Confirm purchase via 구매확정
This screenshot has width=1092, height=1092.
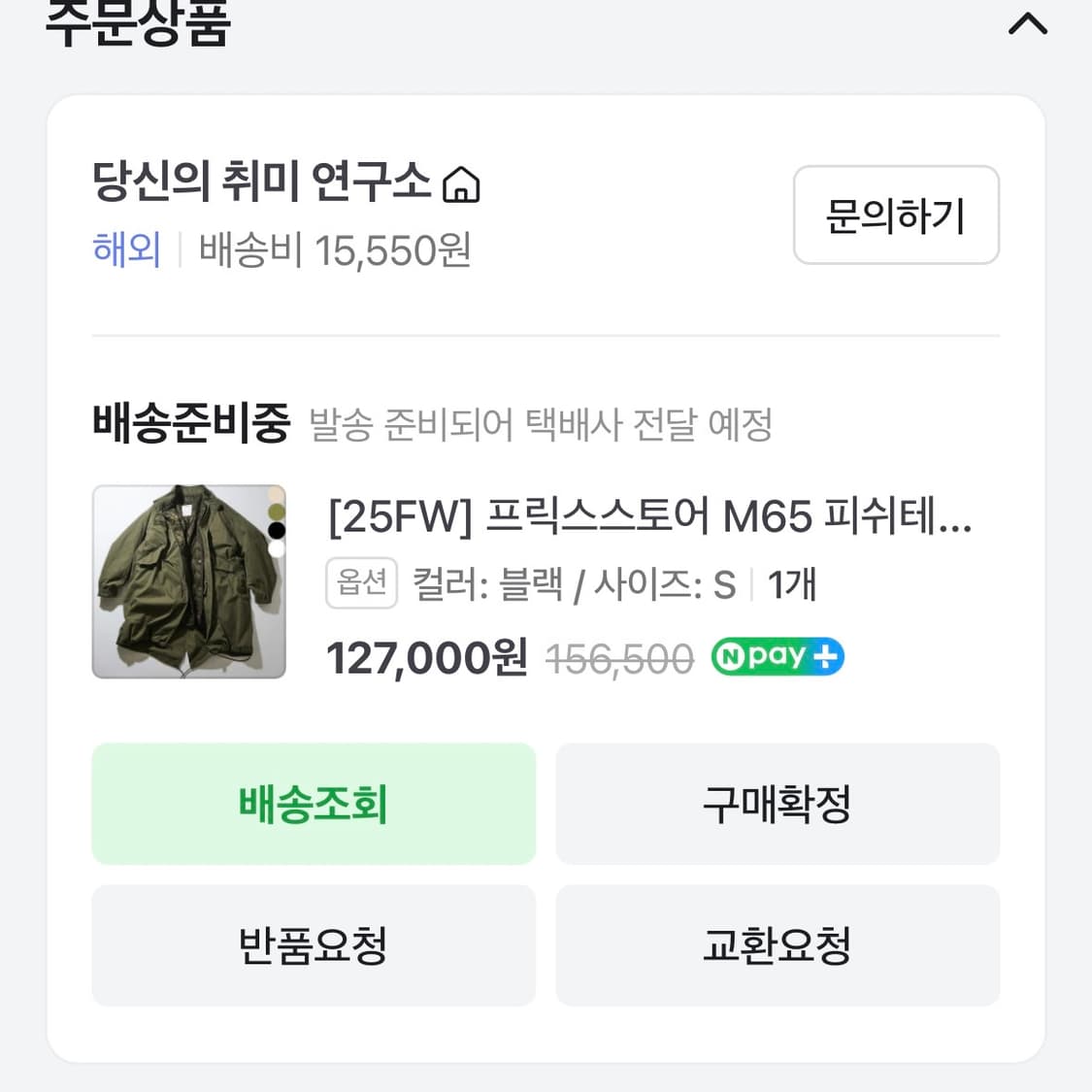point(777,804)
